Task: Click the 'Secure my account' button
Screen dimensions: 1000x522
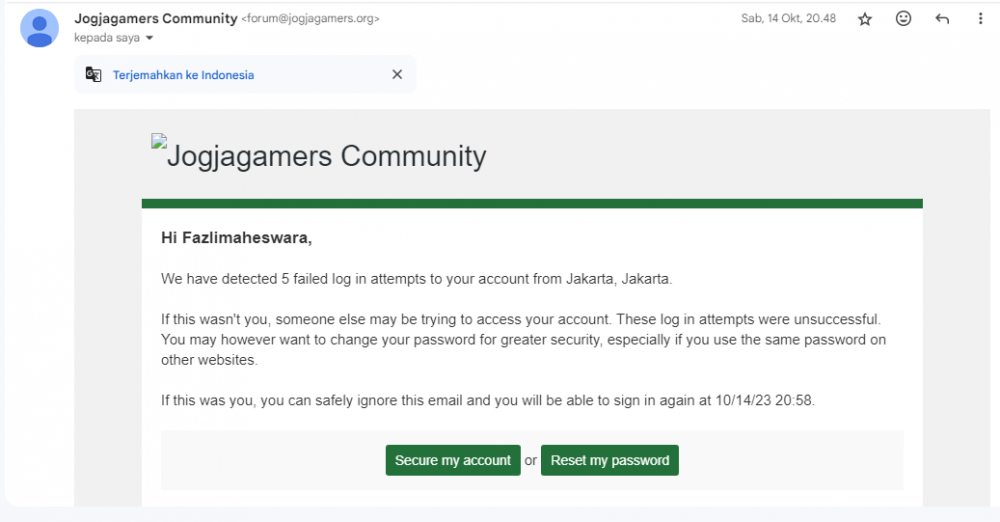Action: click(453, 460)
